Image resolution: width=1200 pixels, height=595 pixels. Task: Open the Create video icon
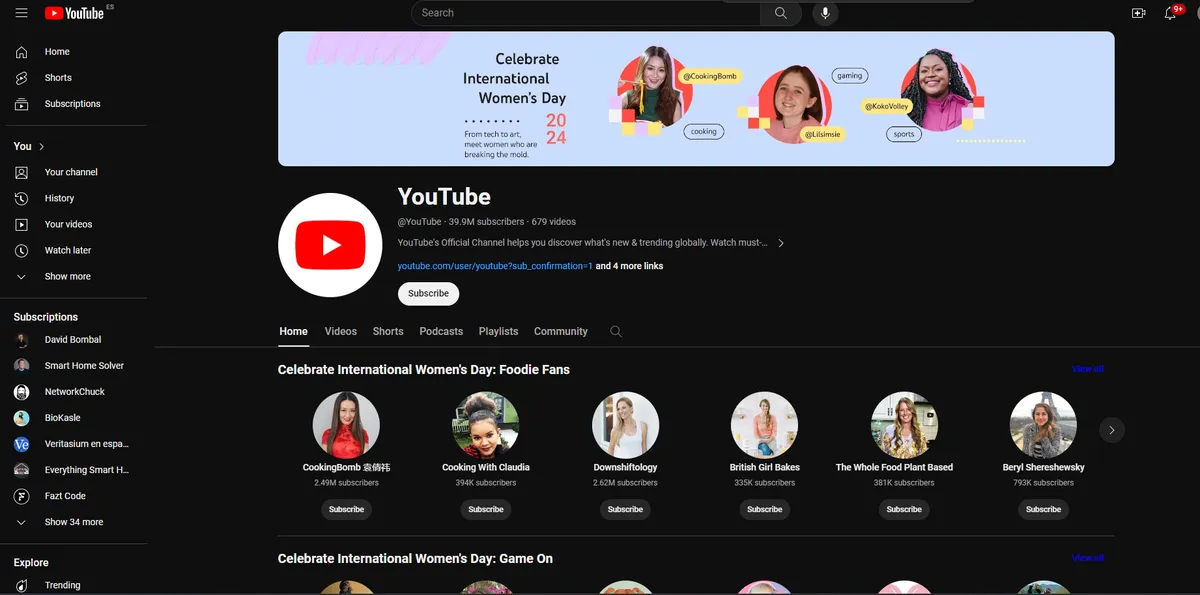click(x=1138, y=13)
